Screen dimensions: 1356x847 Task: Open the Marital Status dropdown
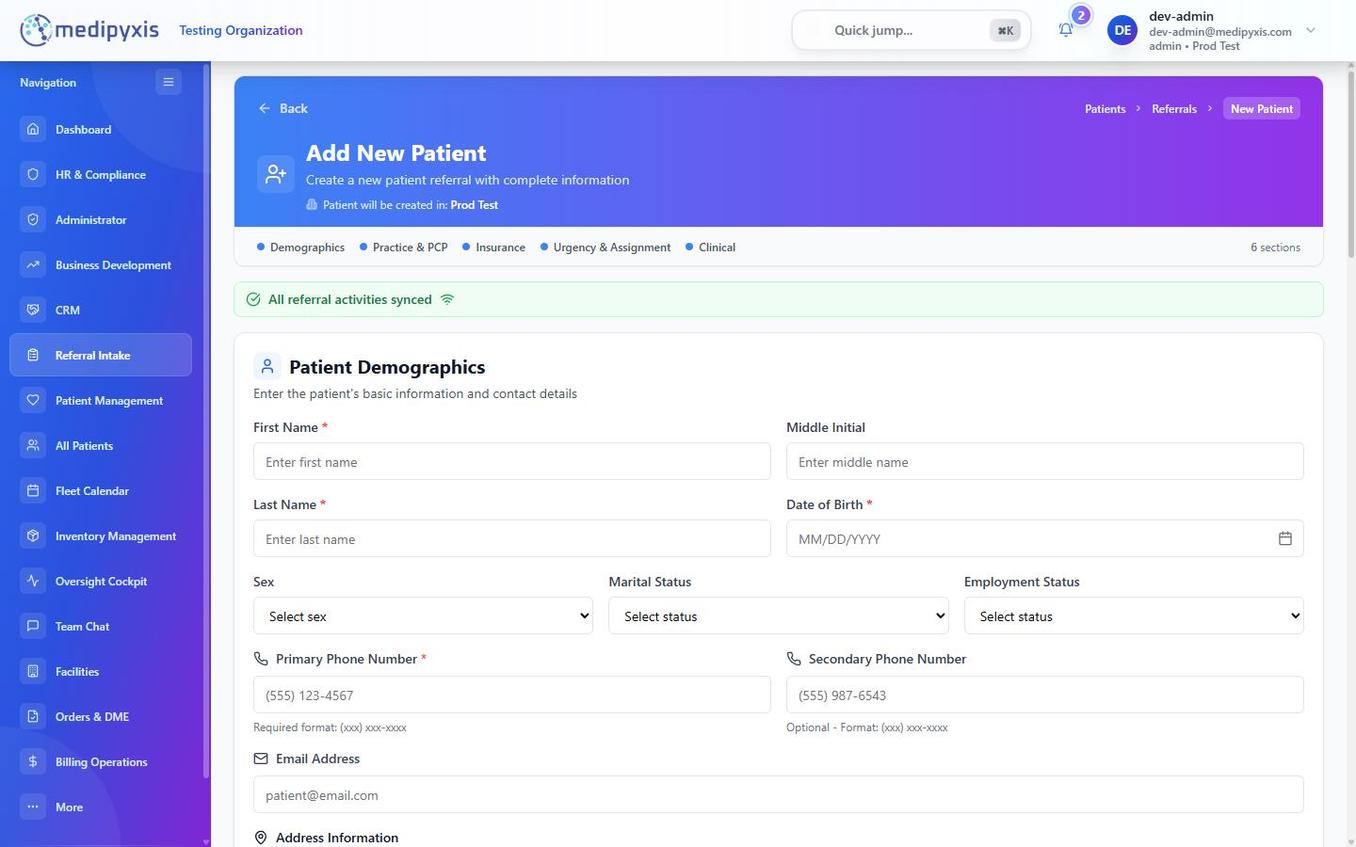point(778,616)
